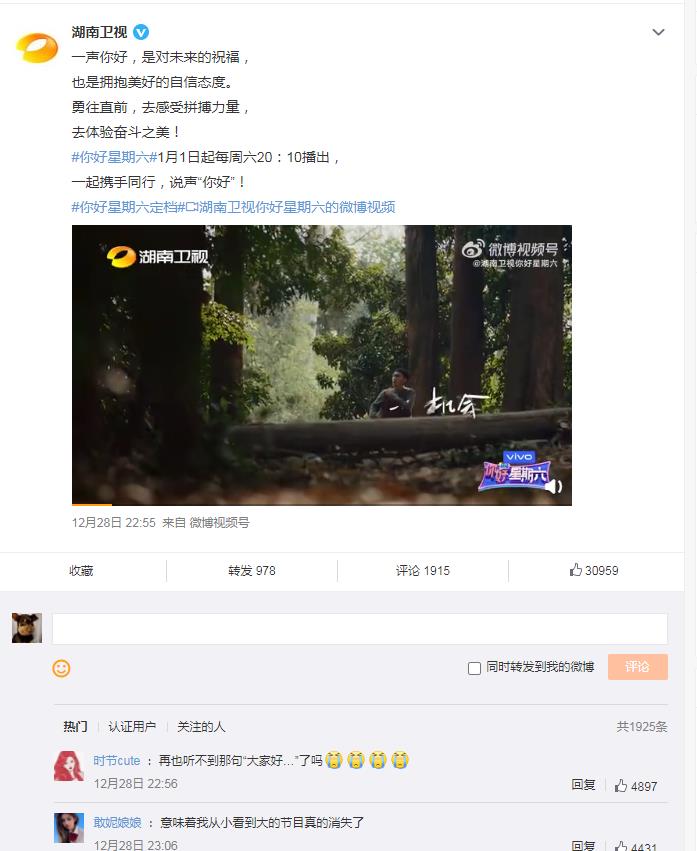
Task: Switch to the 关注的人 tab
Action: click(201, 726)
